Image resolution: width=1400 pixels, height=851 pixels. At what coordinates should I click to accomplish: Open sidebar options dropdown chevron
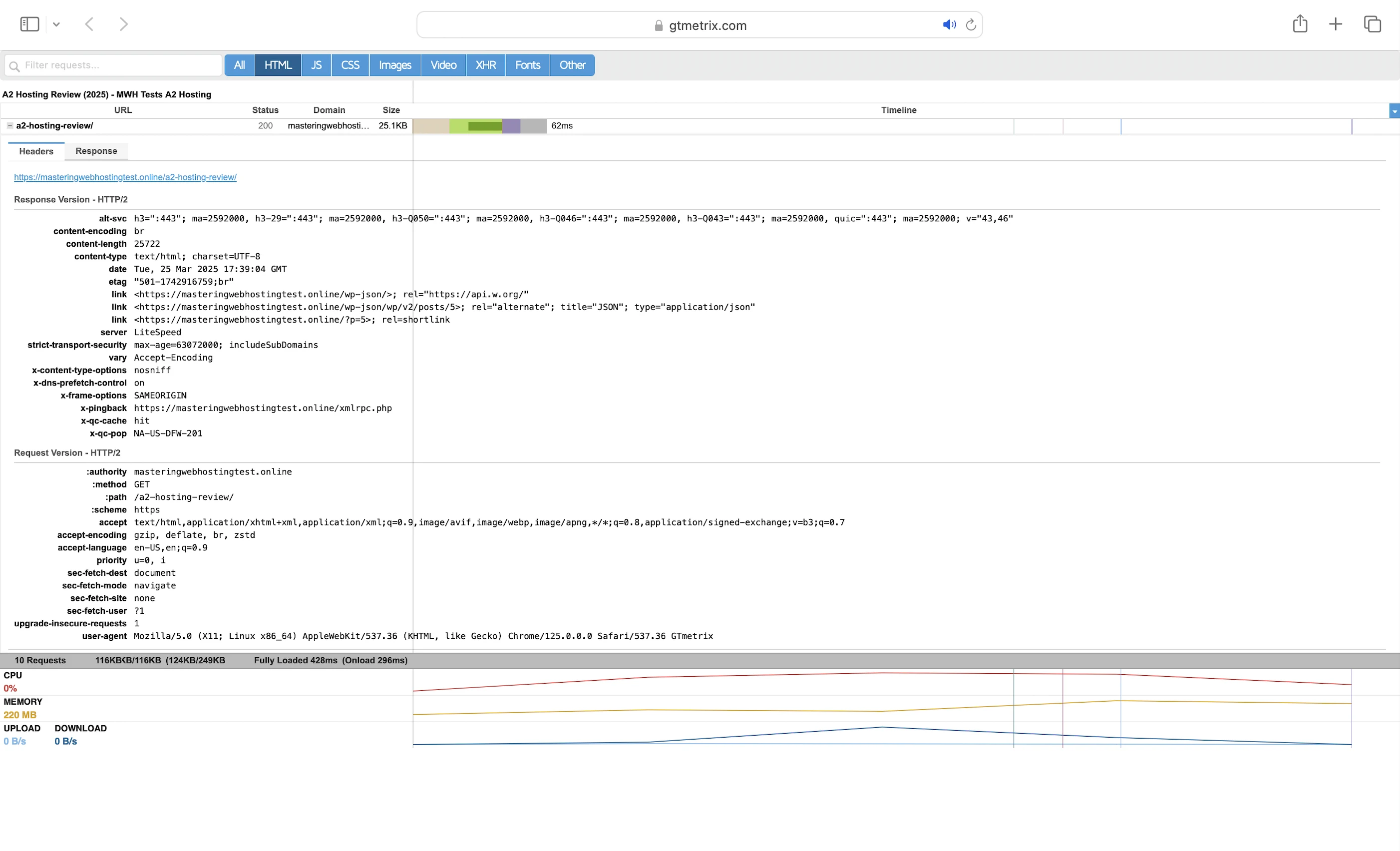[x=56, y=24]
